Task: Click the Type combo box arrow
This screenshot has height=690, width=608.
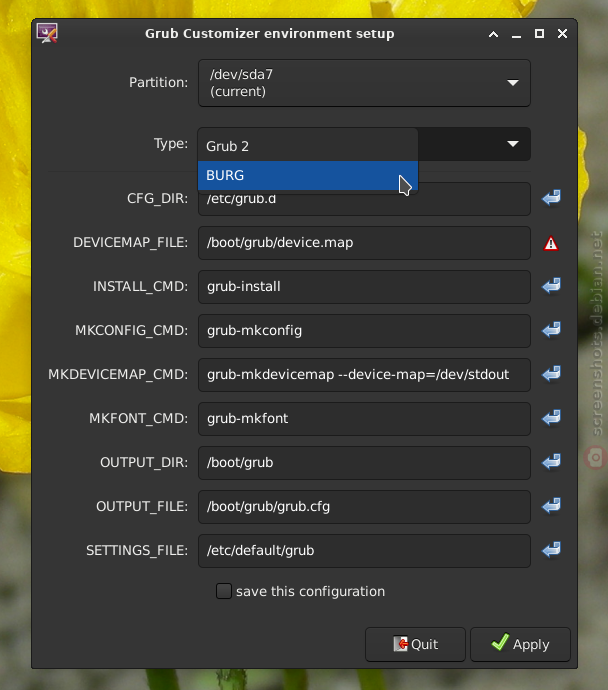Action: pos(513,144)
